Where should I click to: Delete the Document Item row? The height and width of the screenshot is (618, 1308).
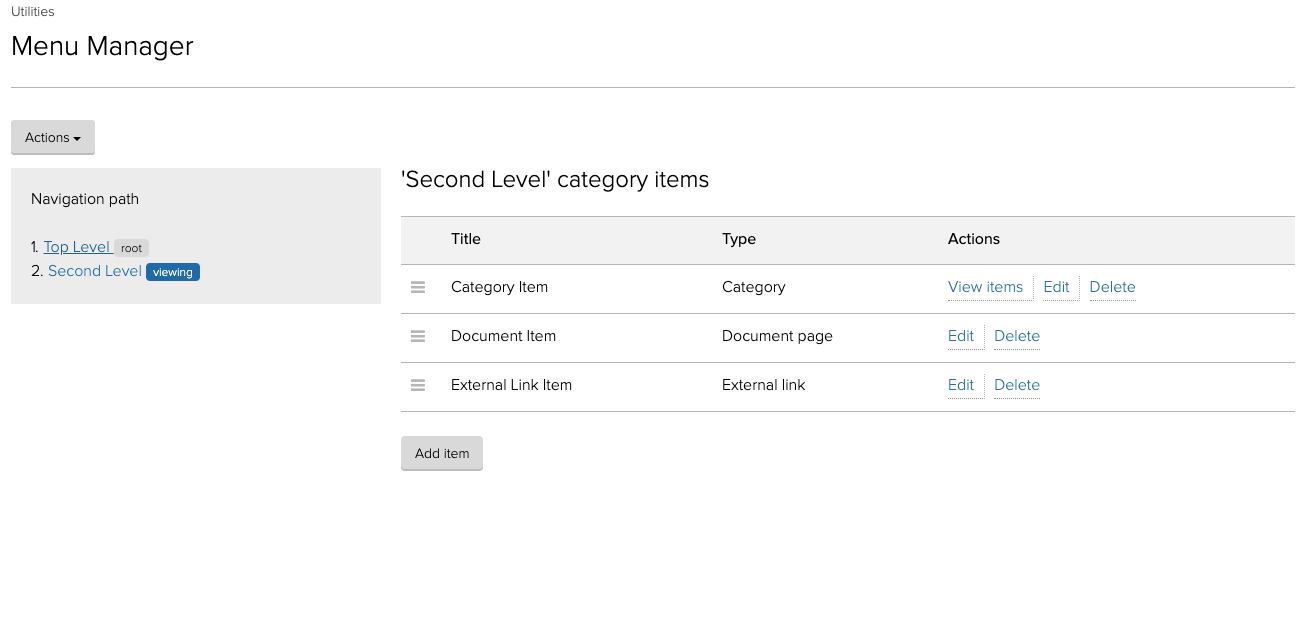(x=1016, y=336)
